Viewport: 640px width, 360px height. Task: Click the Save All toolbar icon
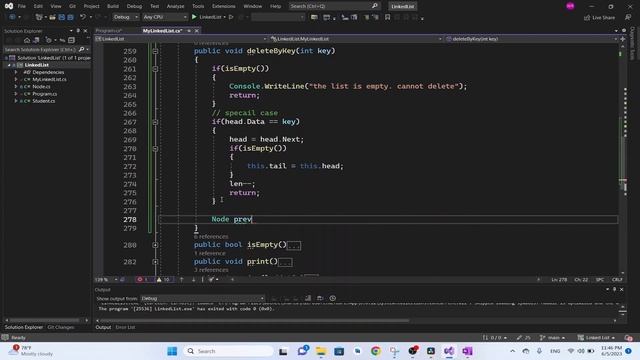pos(70,17)
